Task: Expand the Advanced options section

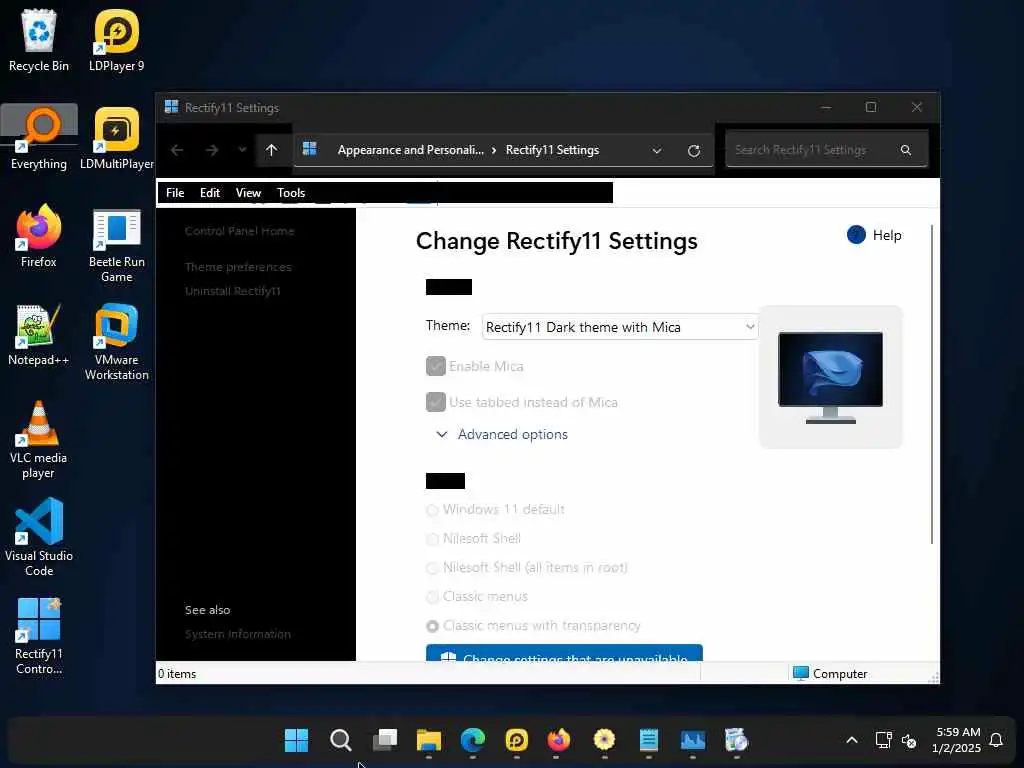Action: 502,434
